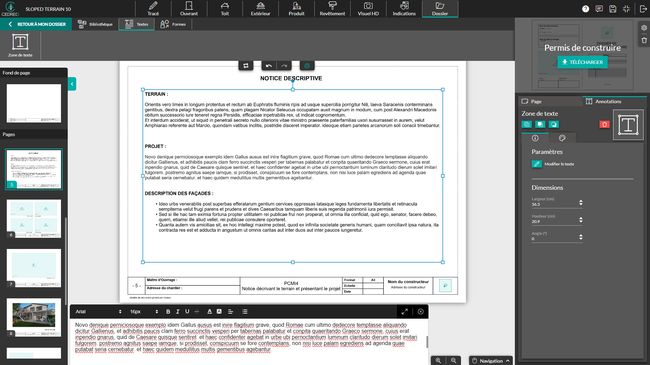Switch to the Revêtement tab
The width and height of the screenshot is (650, 365).
(332, 9)
